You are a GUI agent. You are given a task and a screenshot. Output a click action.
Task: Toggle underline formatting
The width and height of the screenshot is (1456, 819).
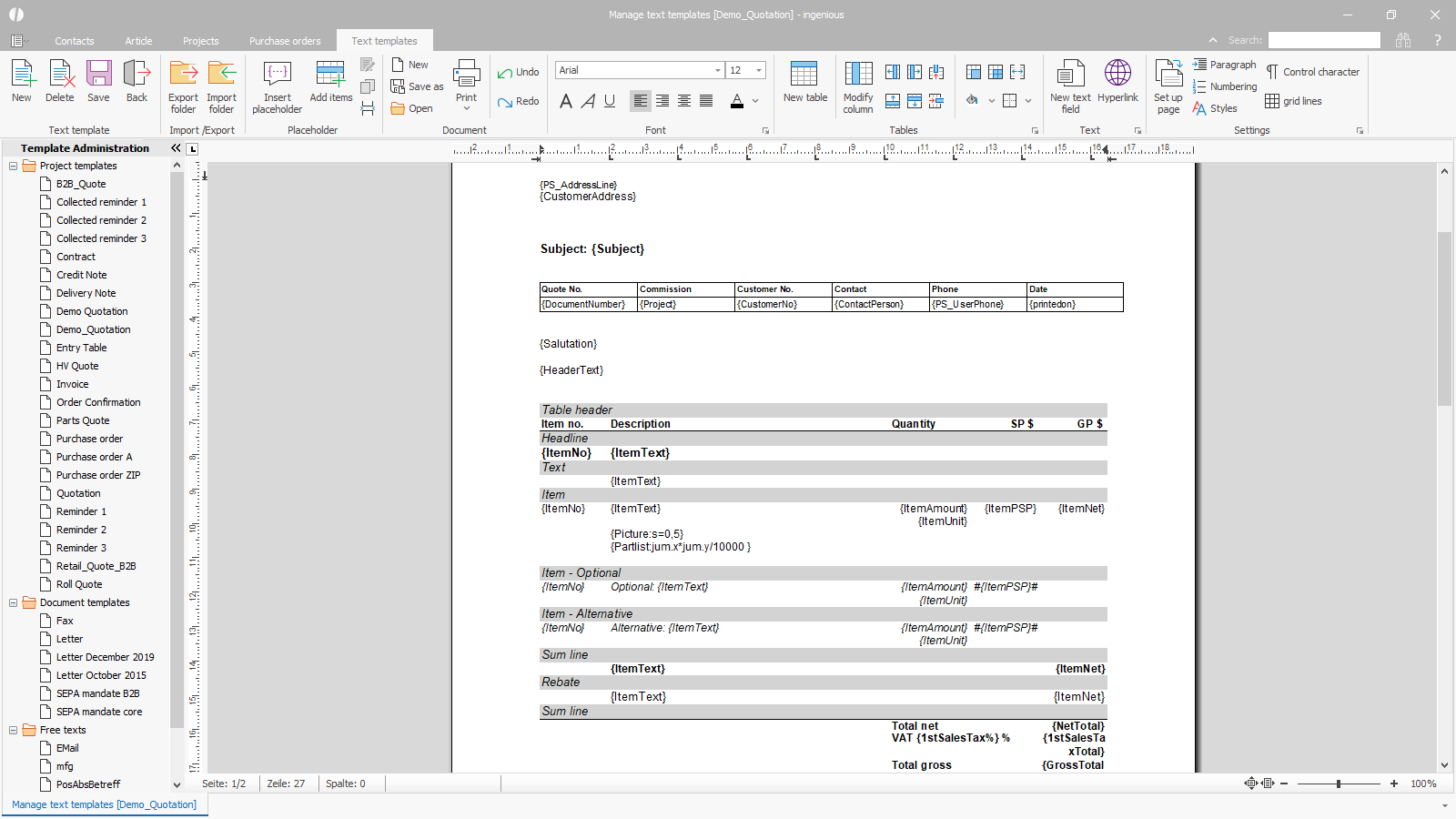click(610, 101)
